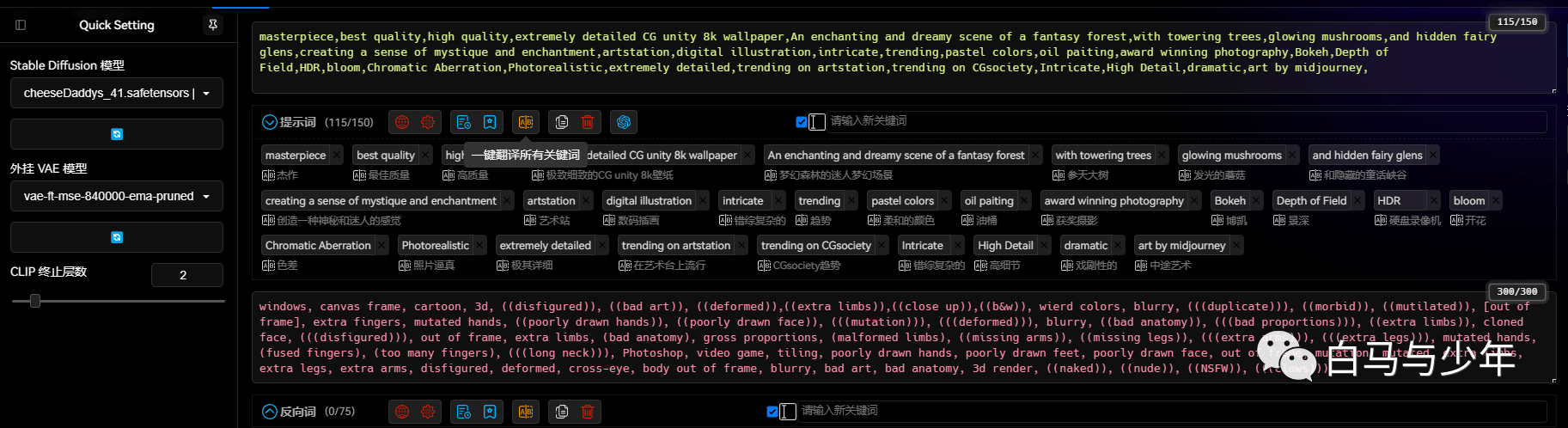Adjust the CLIP 终止层数 slider handle

click(35, 301)
